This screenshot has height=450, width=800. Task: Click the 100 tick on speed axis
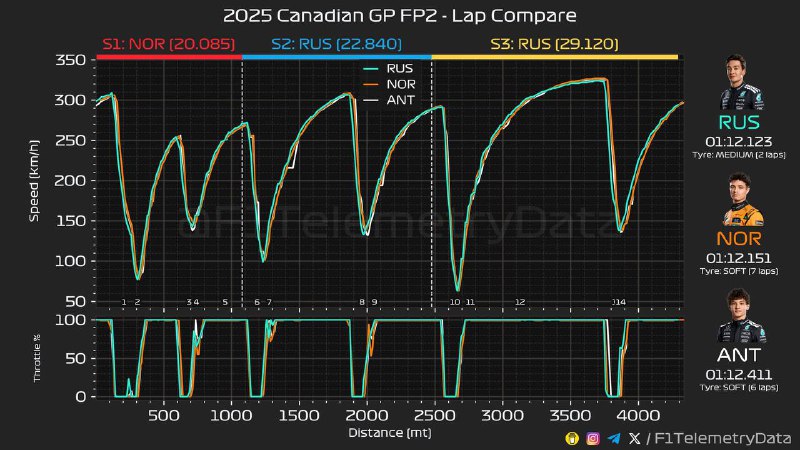(70, 261)
